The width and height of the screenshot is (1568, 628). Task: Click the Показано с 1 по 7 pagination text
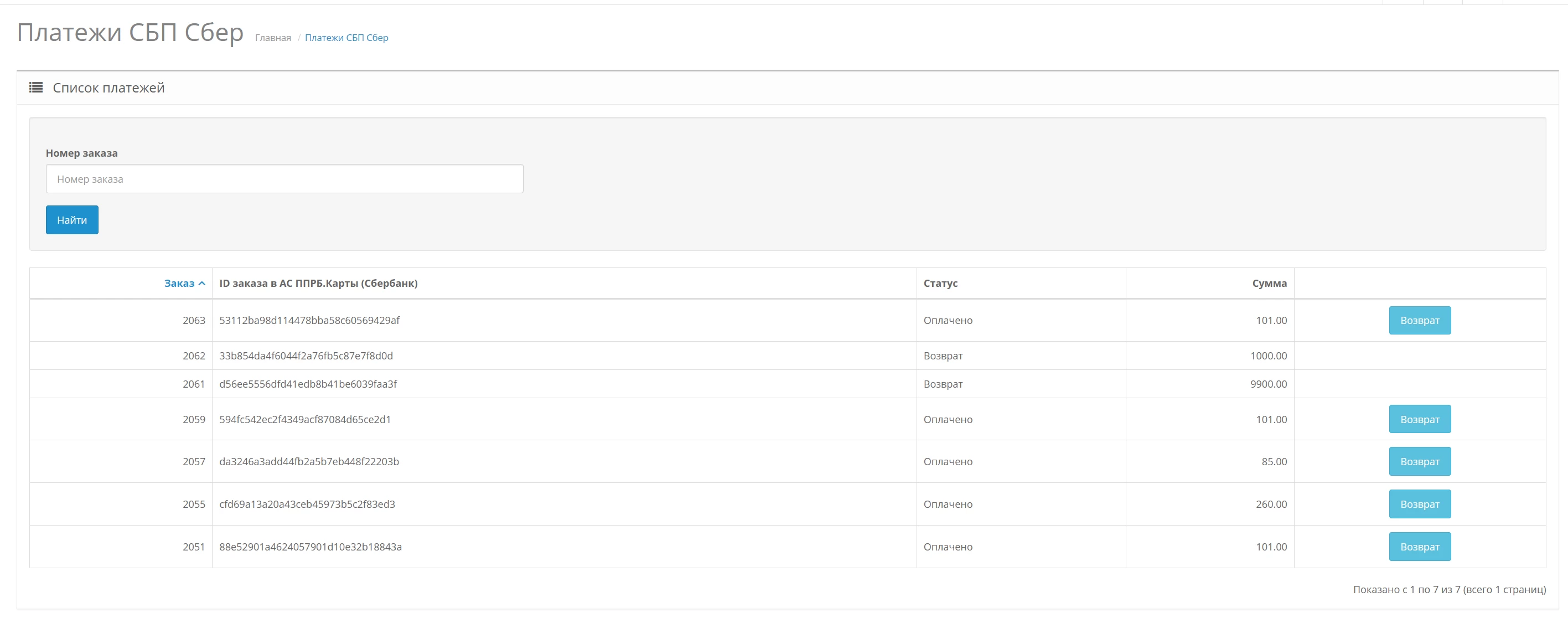tap(1450, 590)
